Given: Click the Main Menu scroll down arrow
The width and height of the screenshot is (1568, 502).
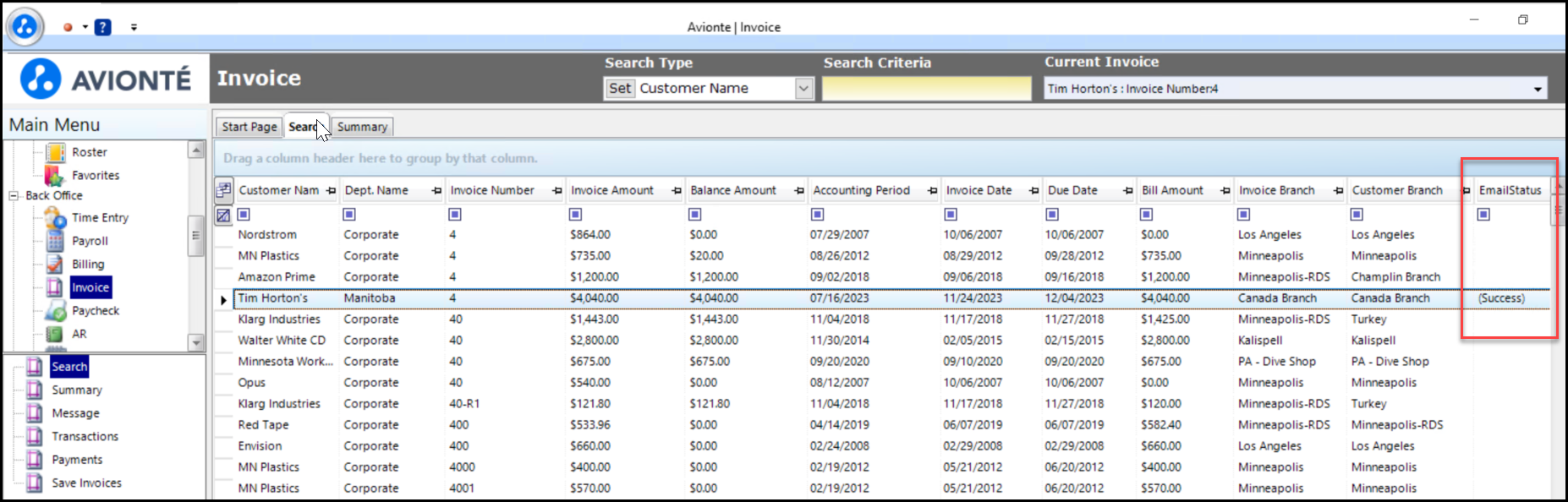Looking at the screenshot, I should (196, 343).
